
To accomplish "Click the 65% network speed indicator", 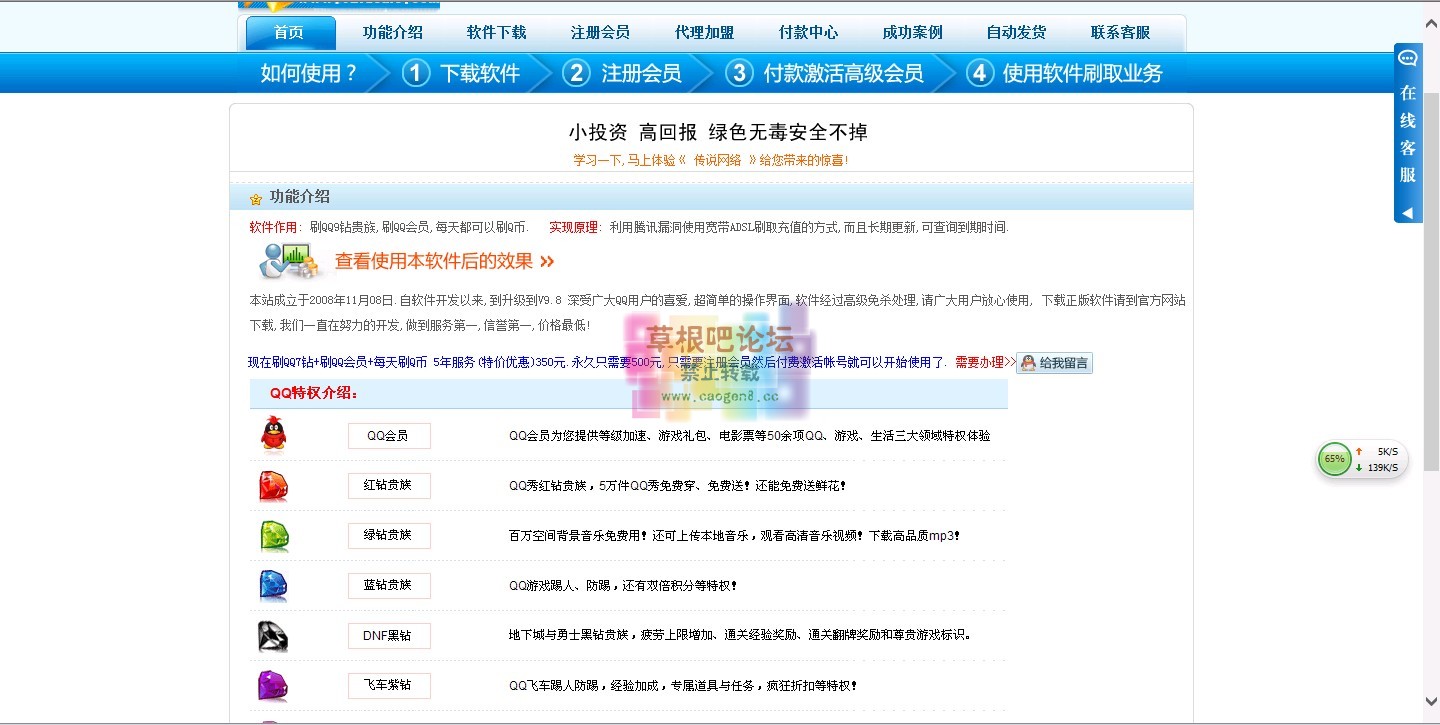I will point(1334,460).
